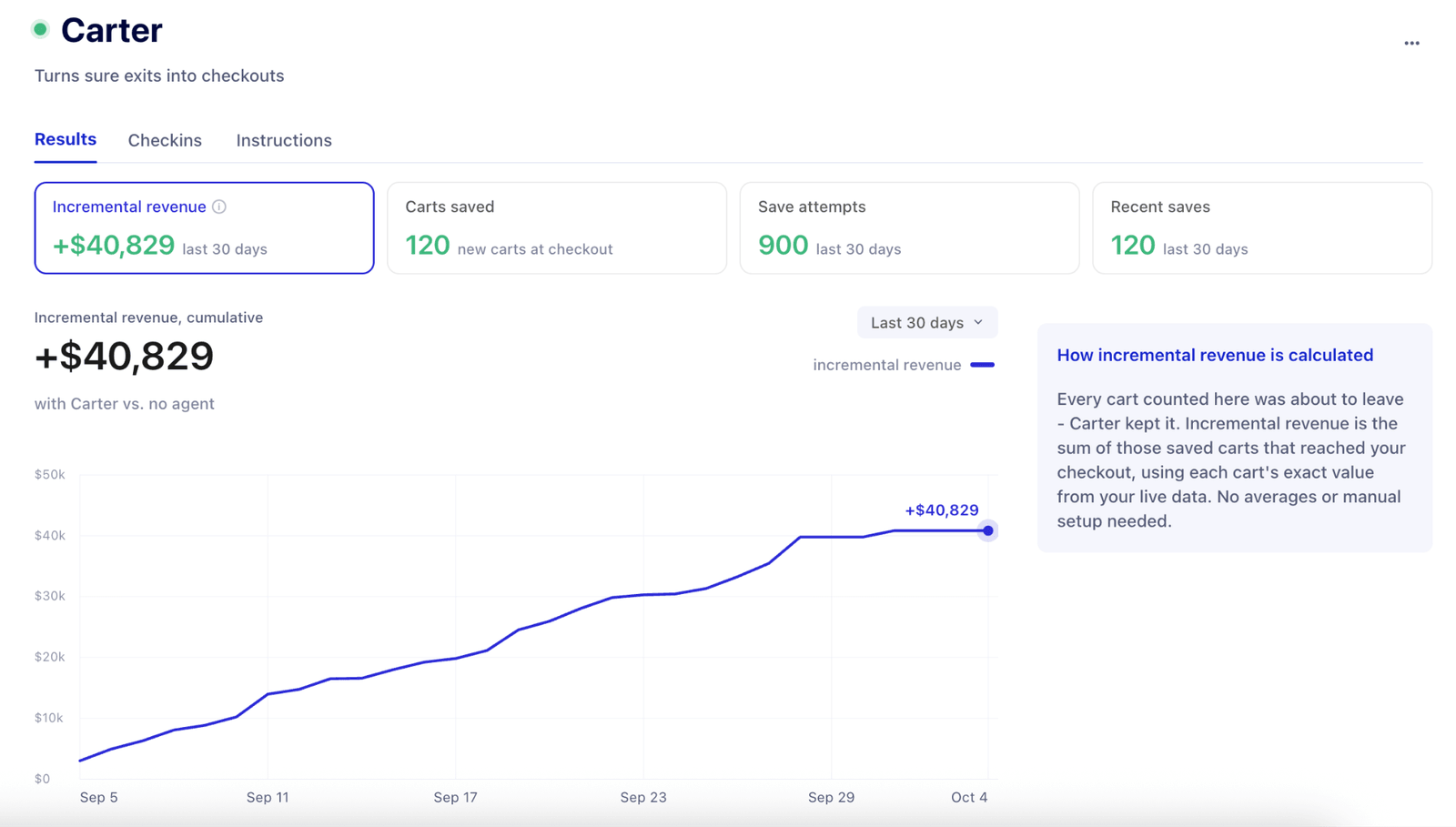The image size is (1456, 827).
Task: Click the Sep 17 axis label
Action: pyautogui.click(x=455, y=797)
